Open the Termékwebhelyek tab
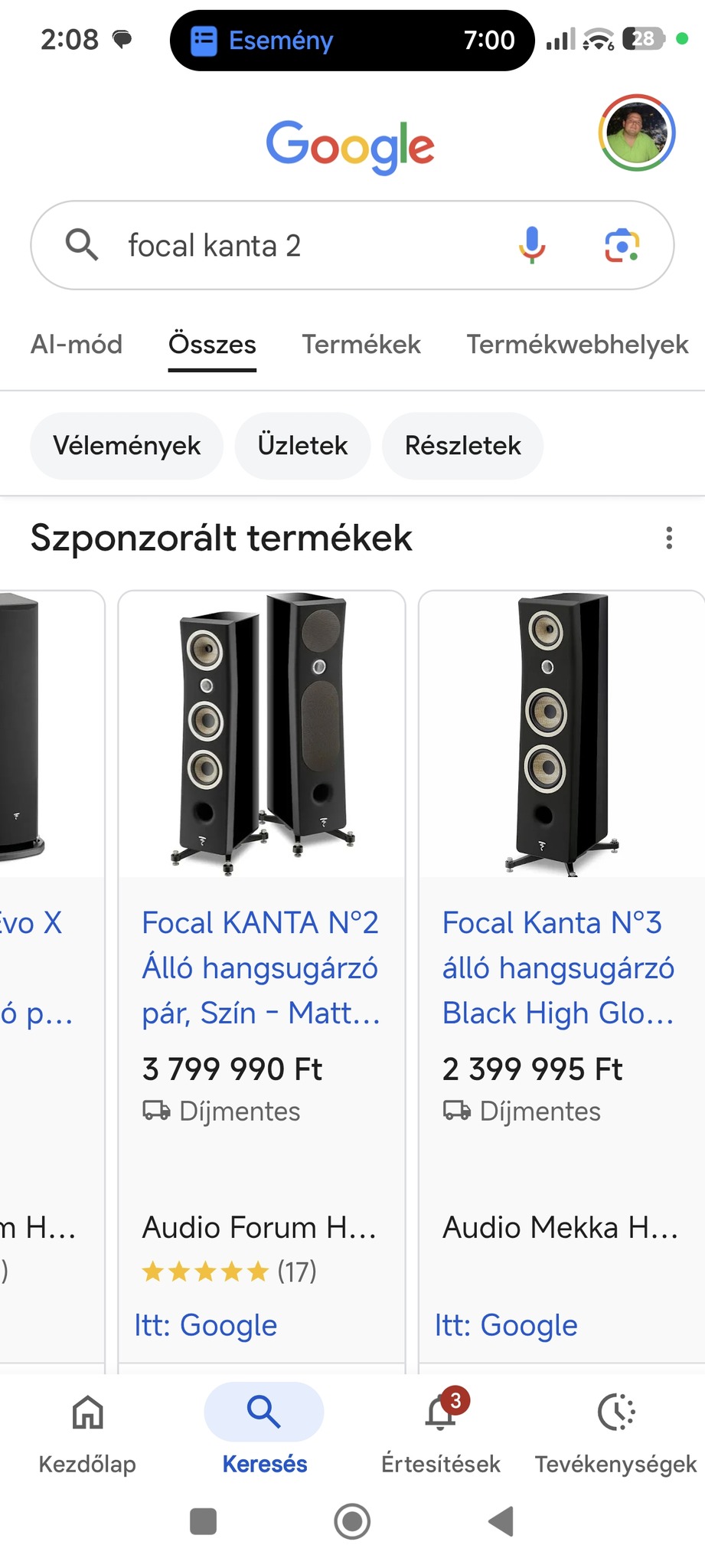Viewport: 705px width, 1568px height. (x=577, y=345)
